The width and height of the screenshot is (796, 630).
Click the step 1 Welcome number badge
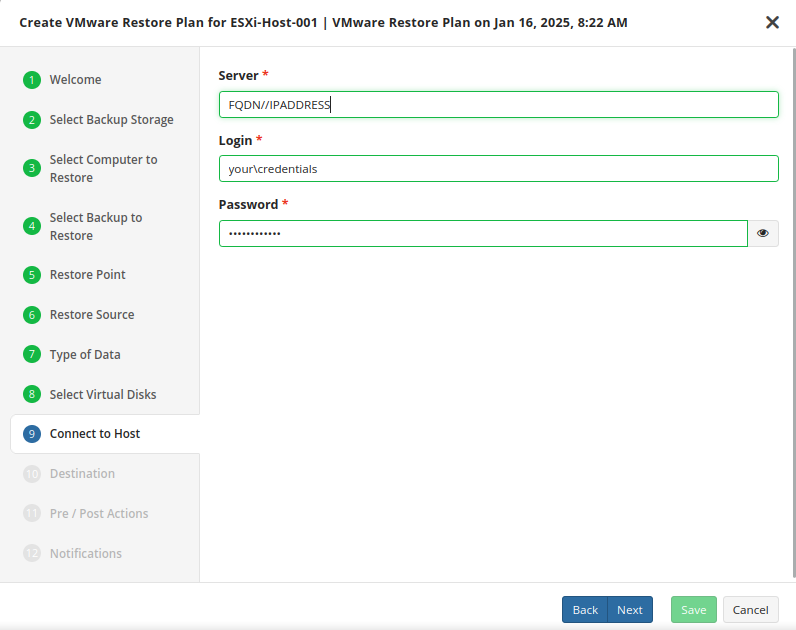tap(32, 80)
